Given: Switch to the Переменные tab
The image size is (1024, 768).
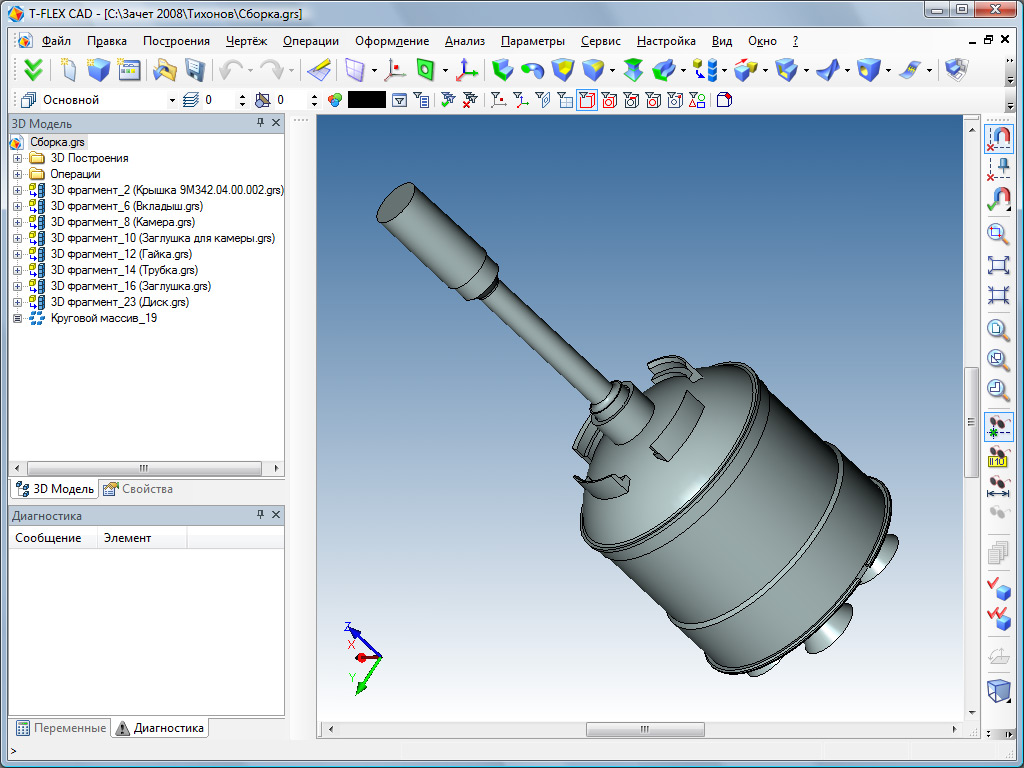Looking at the screenshot, I should (61, 728).
